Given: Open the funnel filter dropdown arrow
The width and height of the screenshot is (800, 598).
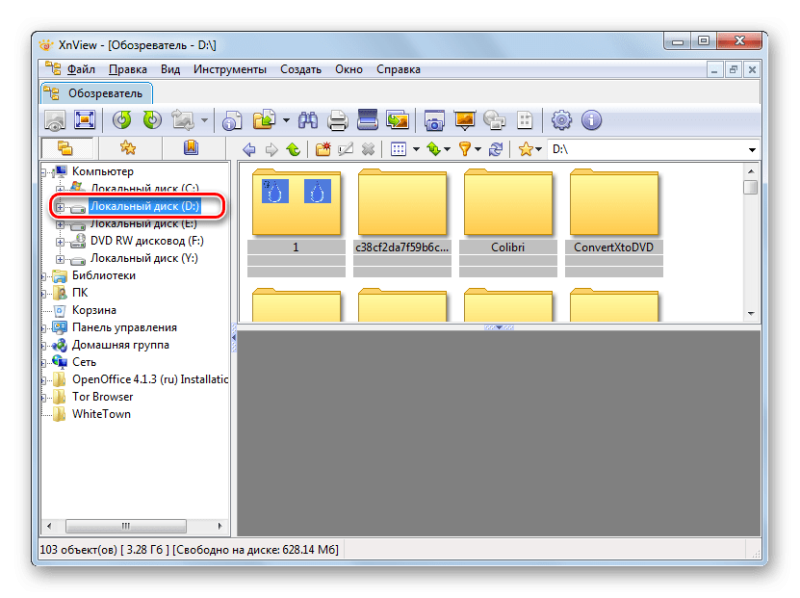Looking at the screenshot, I should pyautogui.click(x=478, y=150).
